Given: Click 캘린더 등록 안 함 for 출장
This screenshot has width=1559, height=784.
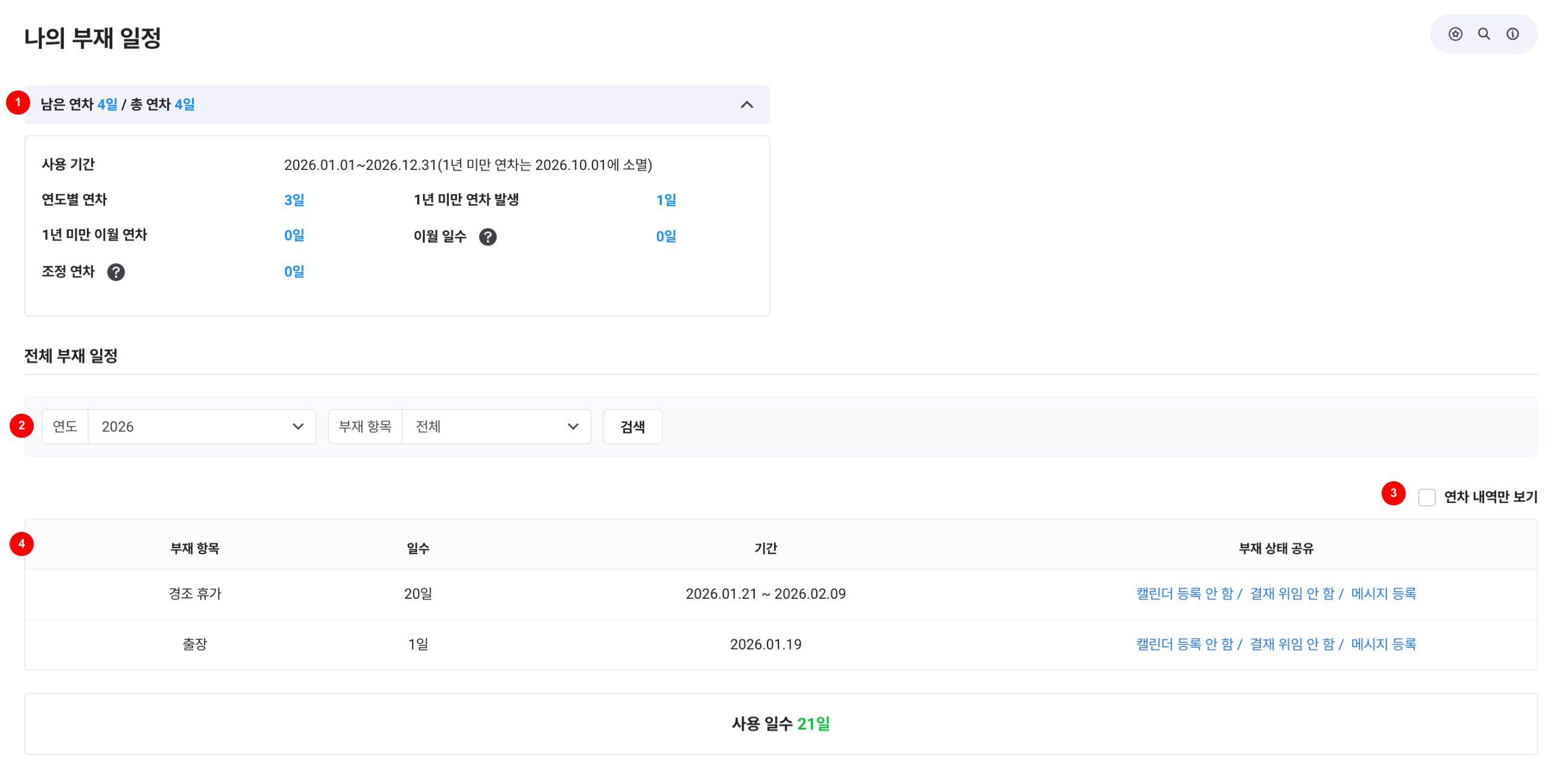Looking at the screenshot, I should [x=1184, y=644].
